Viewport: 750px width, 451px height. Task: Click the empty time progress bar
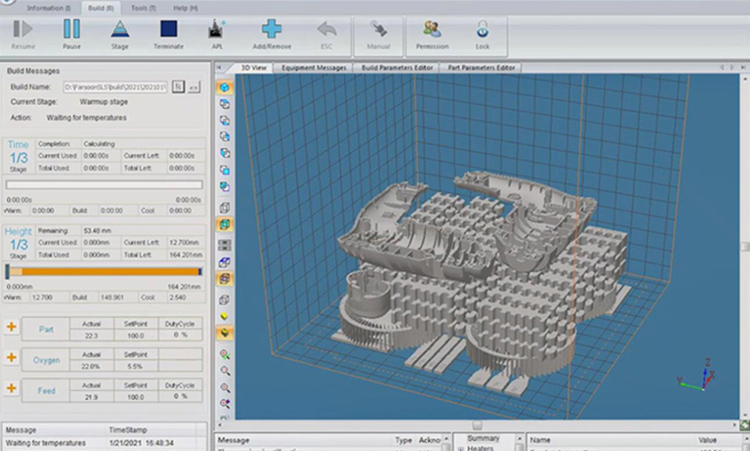point(104,185)
